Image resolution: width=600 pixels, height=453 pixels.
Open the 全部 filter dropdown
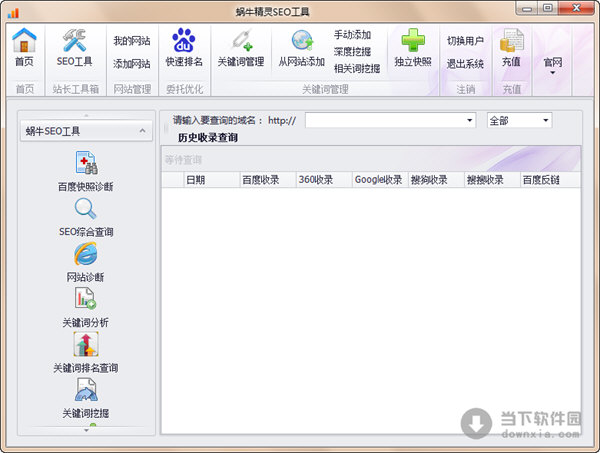pyautogui.click(x=546, y=121)
